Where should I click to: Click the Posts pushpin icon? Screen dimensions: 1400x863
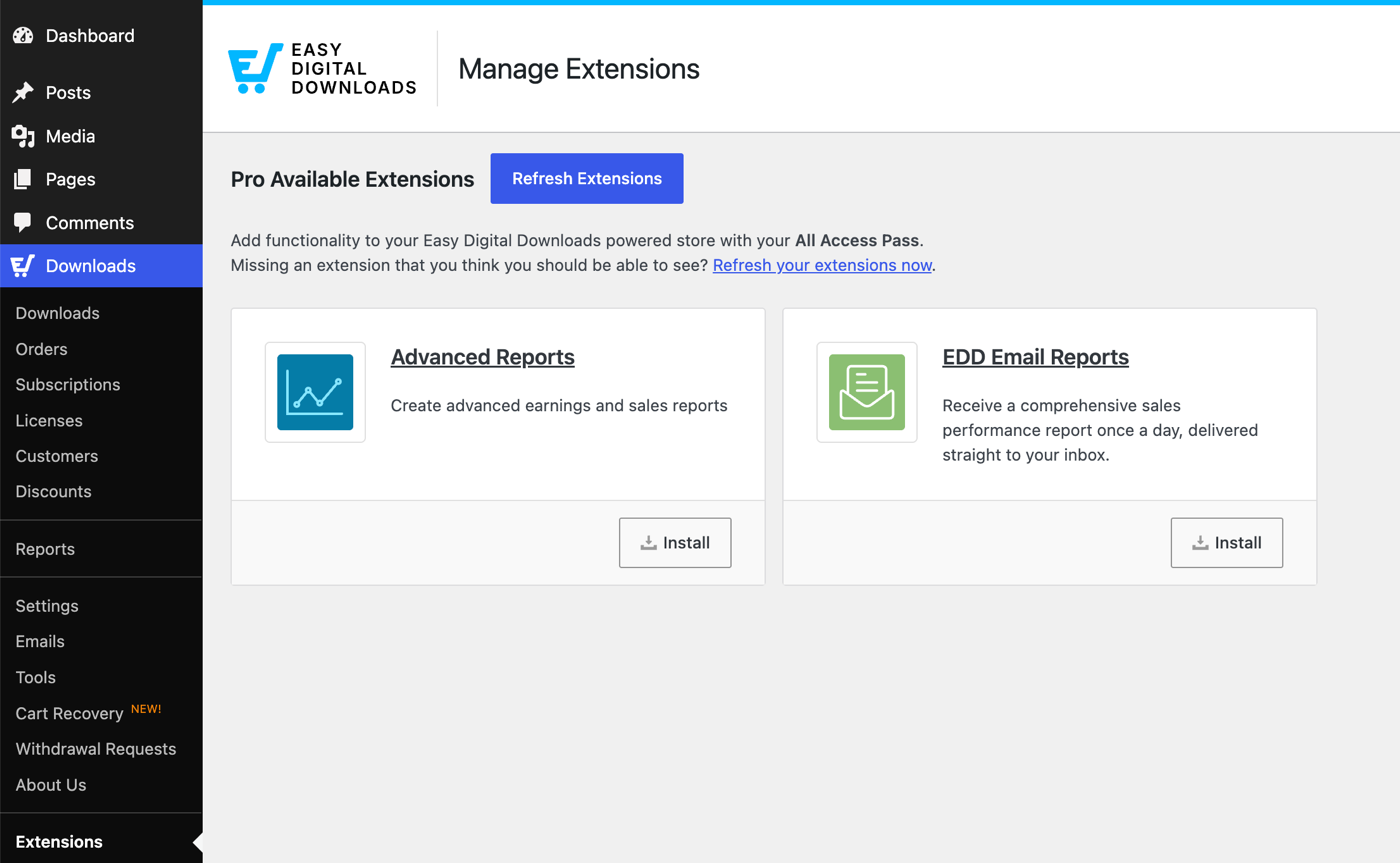point(23,93)
